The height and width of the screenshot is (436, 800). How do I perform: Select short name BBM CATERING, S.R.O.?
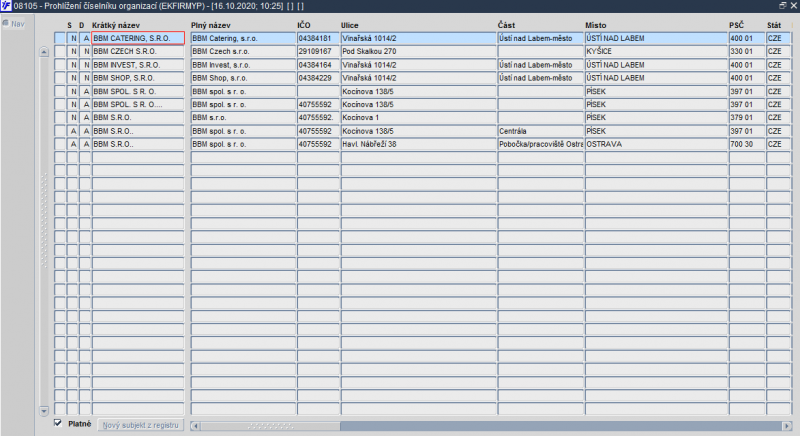pos(138,38)
